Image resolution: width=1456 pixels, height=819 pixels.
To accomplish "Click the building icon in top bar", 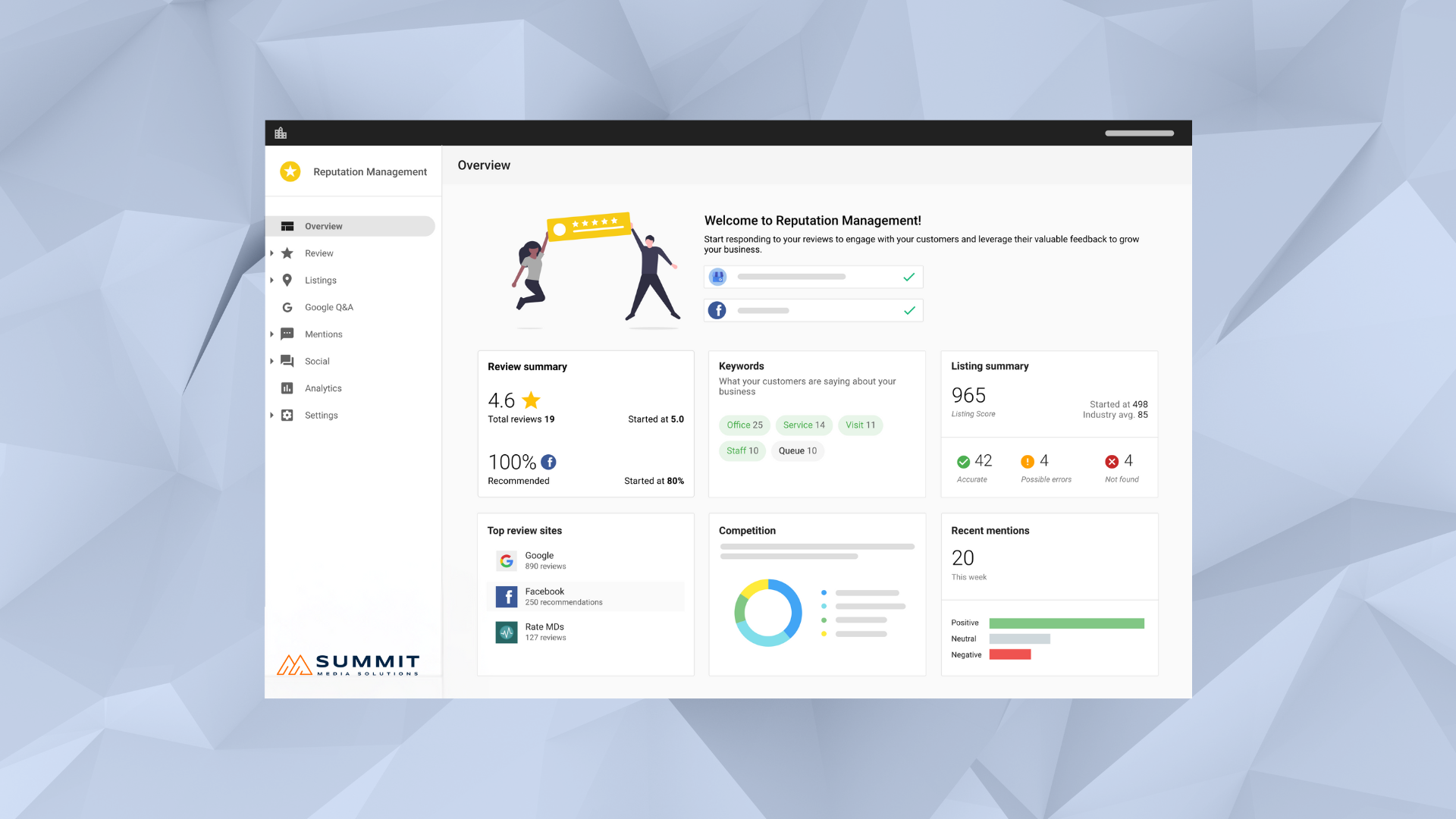I will pos(281,133).
